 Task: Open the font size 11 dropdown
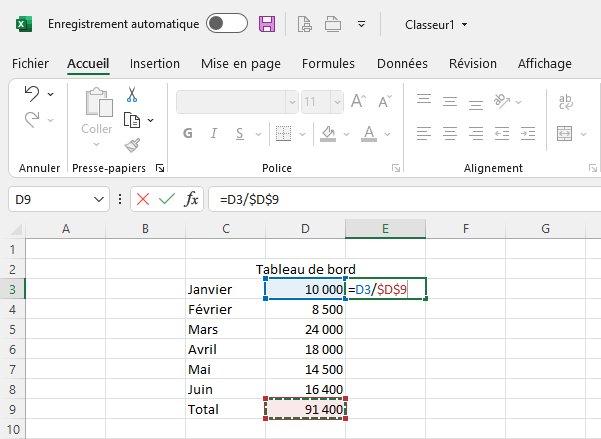click(337, 102)
